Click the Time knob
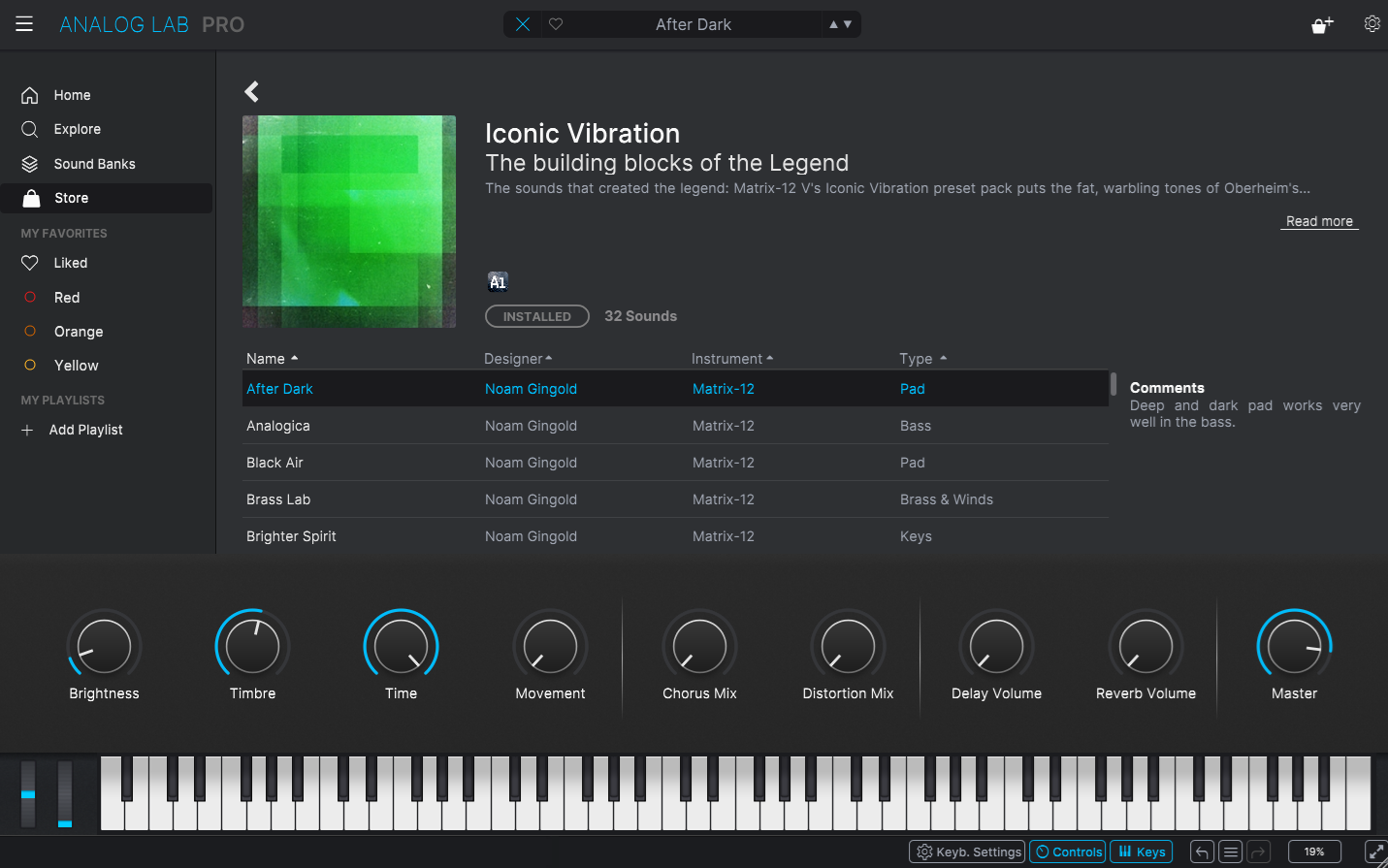1388x868 pixels. pos(401,646)
